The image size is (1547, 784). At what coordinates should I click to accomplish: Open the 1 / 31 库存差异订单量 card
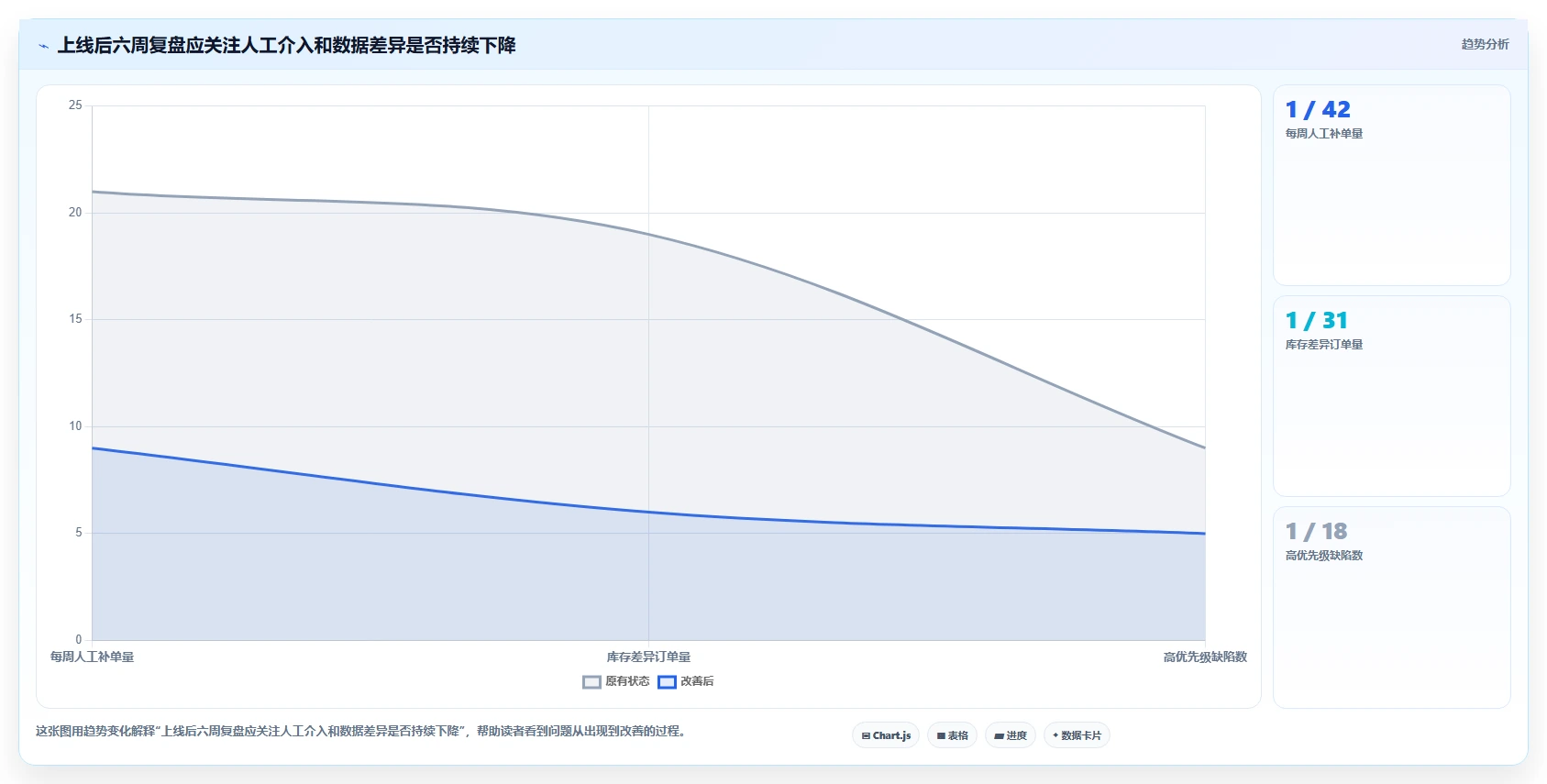(x=1391, y=396)
